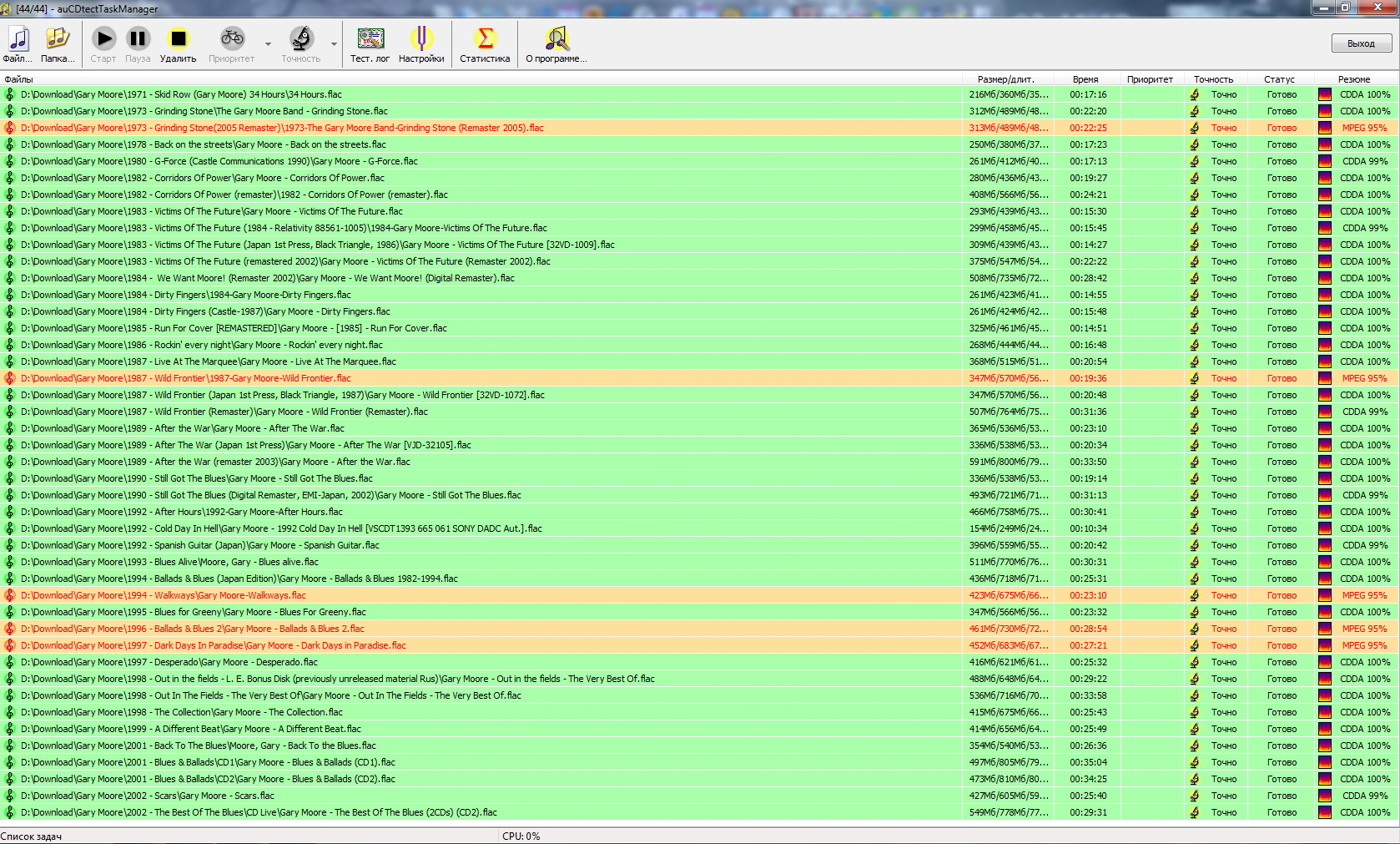Select the Blues alive.flac row
Image resolution: width=1400 pixels, height=844 pixels.
pos(699,562)
